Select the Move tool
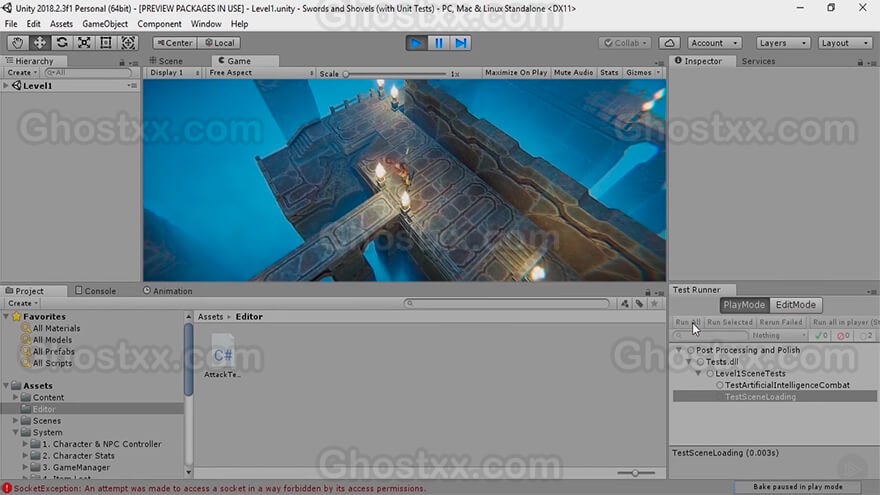 (39, 43)
